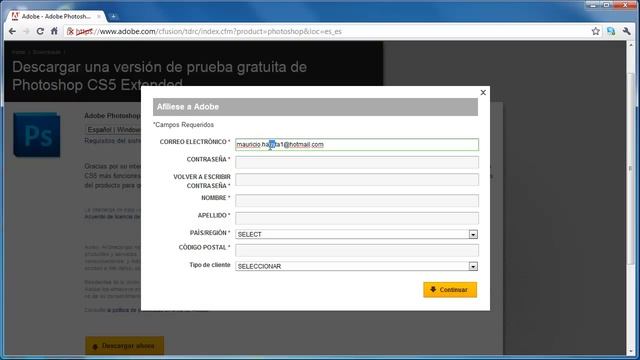Open the browser home page icon
The height and width of the screenshot is (360, 640).
coord(54,31)
